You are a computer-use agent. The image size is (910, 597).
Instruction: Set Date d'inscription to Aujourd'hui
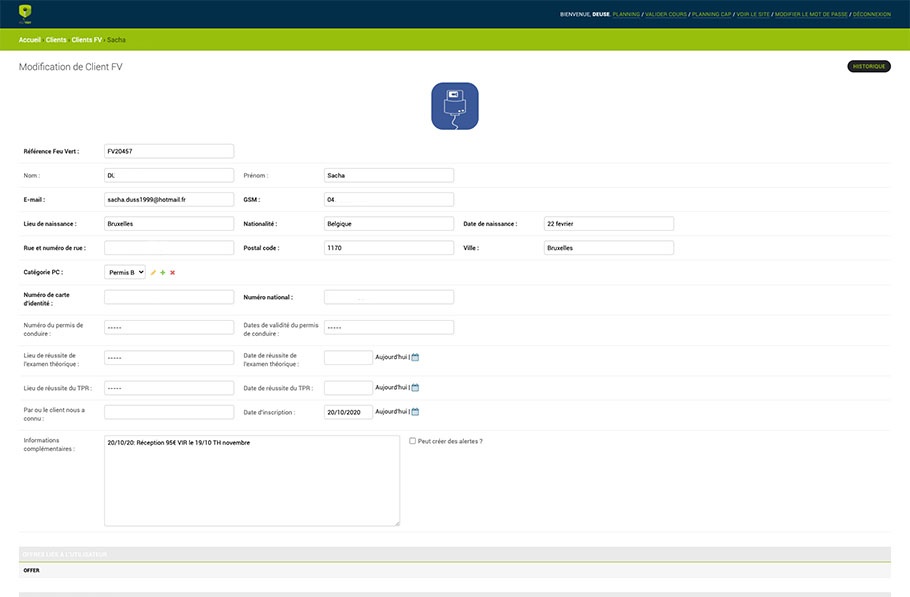tap(391, 412)
